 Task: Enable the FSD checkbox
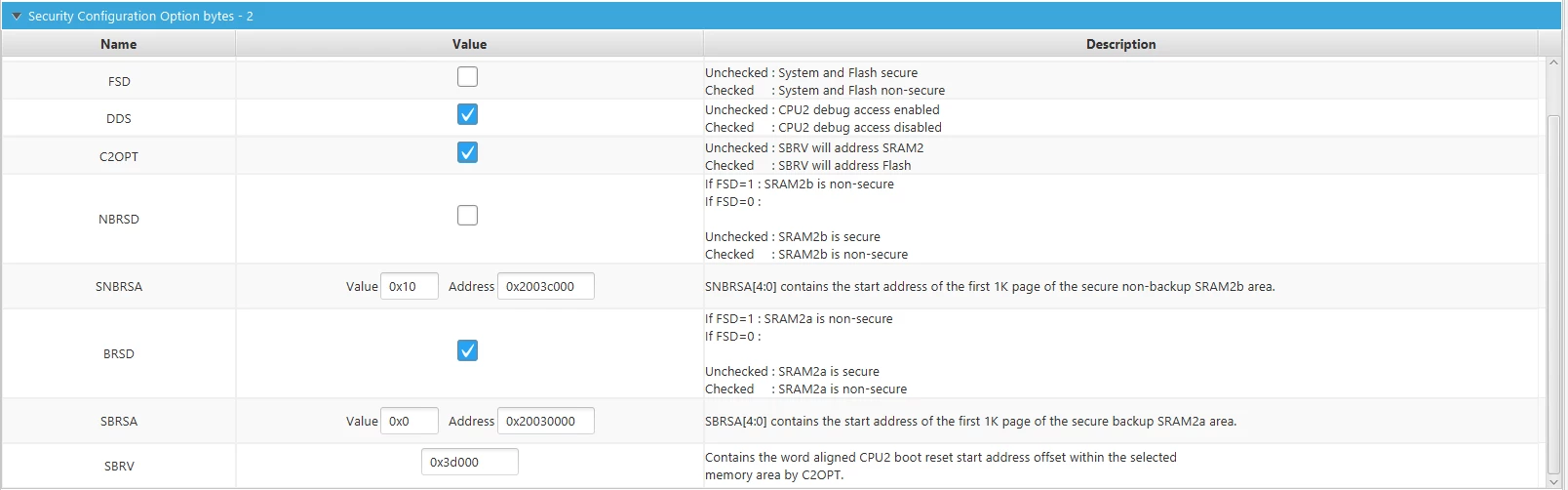468,77
